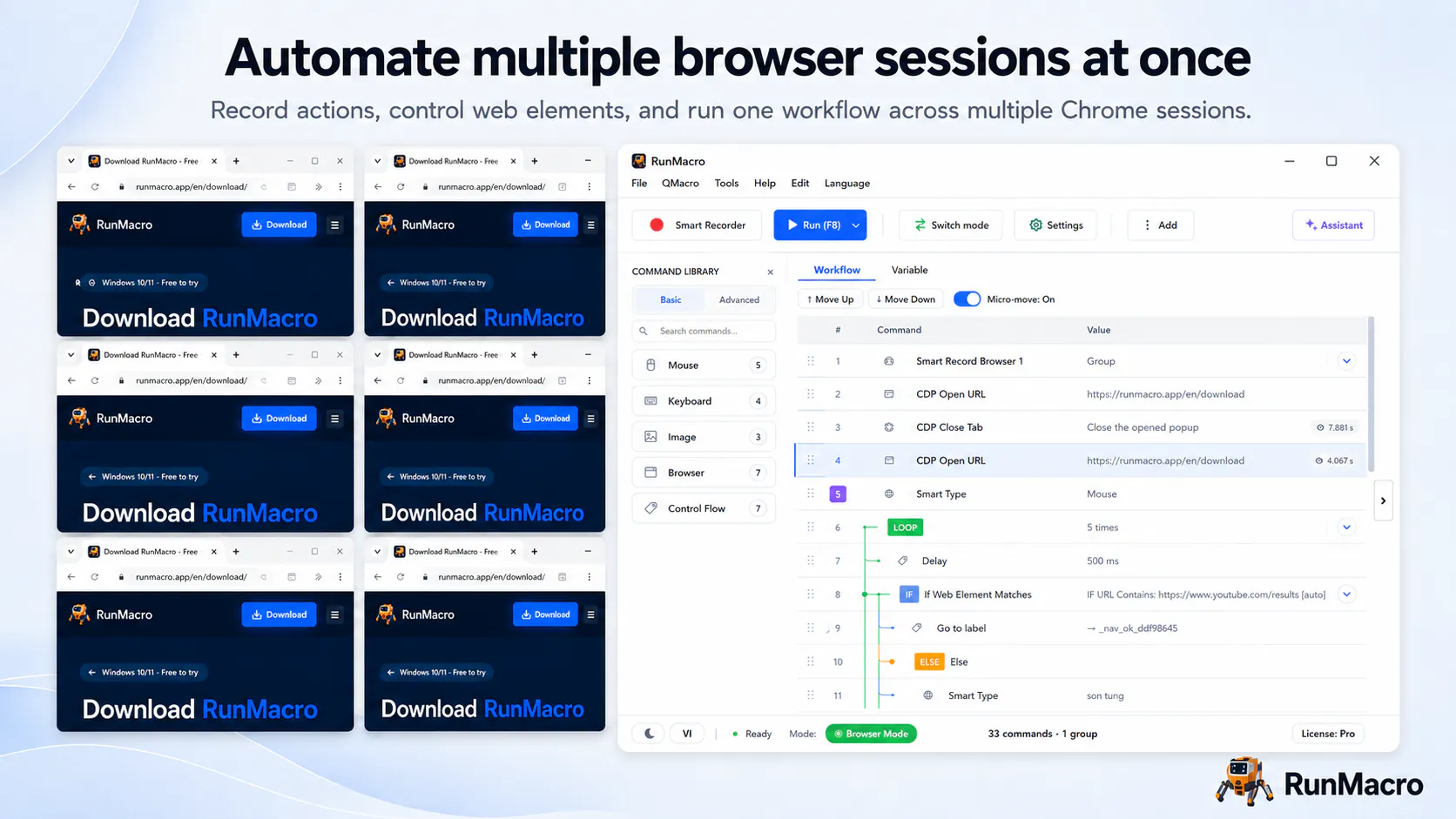Click the drag handle of row 1

(811, 361)
